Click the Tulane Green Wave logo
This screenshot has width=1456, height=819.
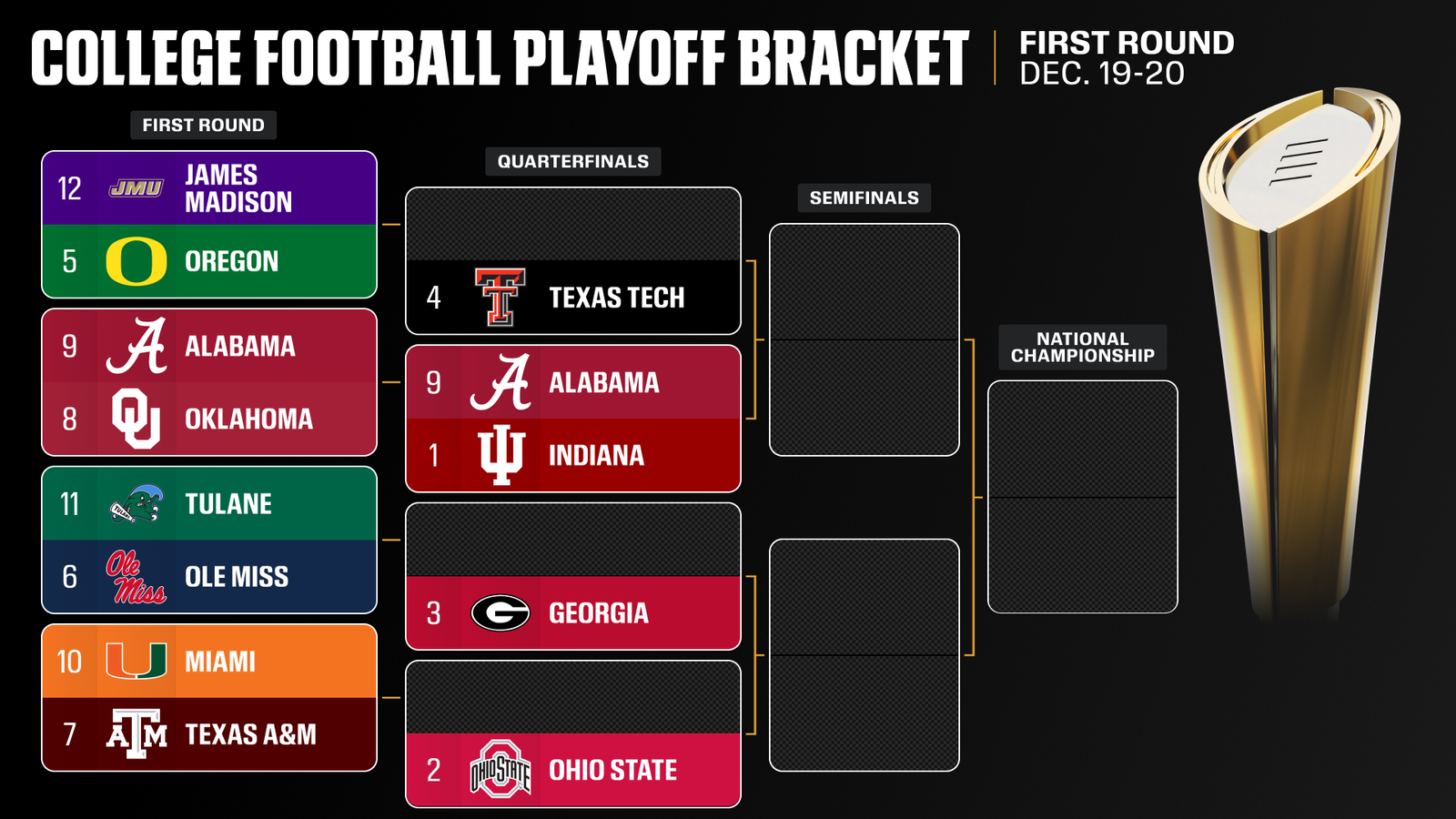point(136,503)
